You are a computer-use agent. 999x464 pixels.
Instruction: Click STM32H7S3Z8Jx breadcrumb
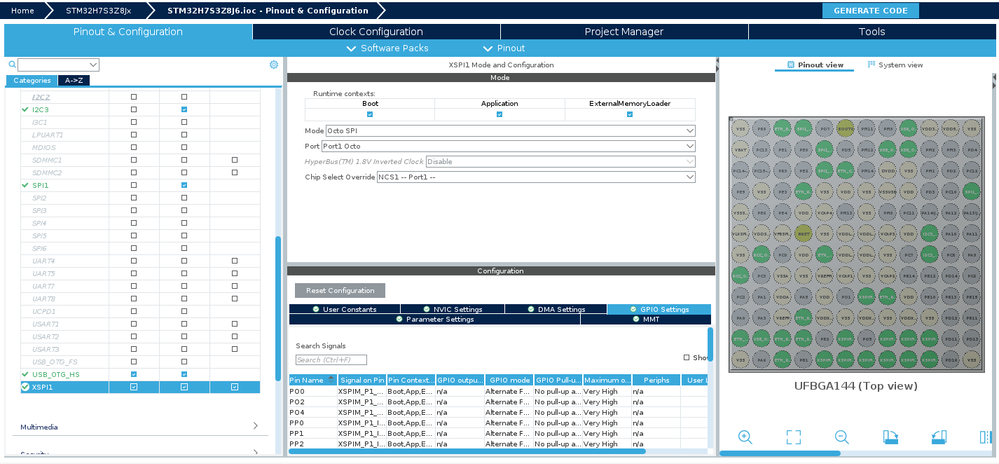(x=98, y=11)
